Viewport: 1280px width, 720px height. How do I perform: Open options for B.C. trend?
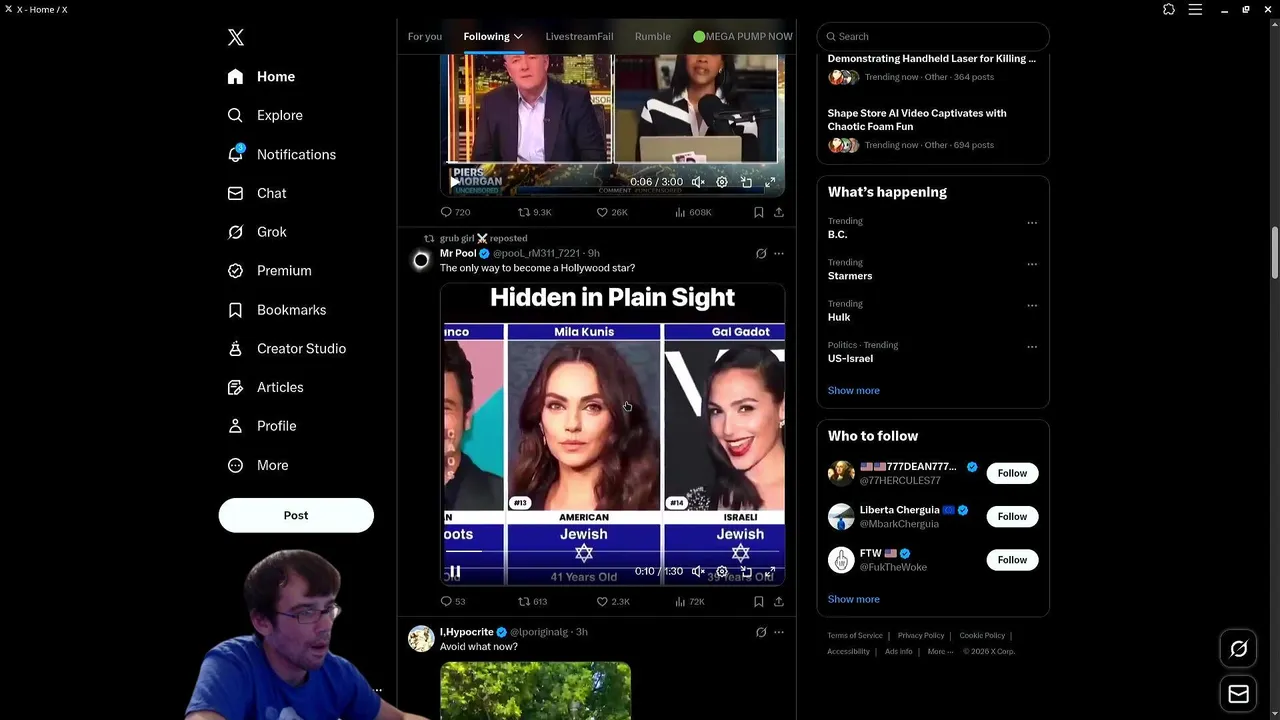[x=1032, y=223]
